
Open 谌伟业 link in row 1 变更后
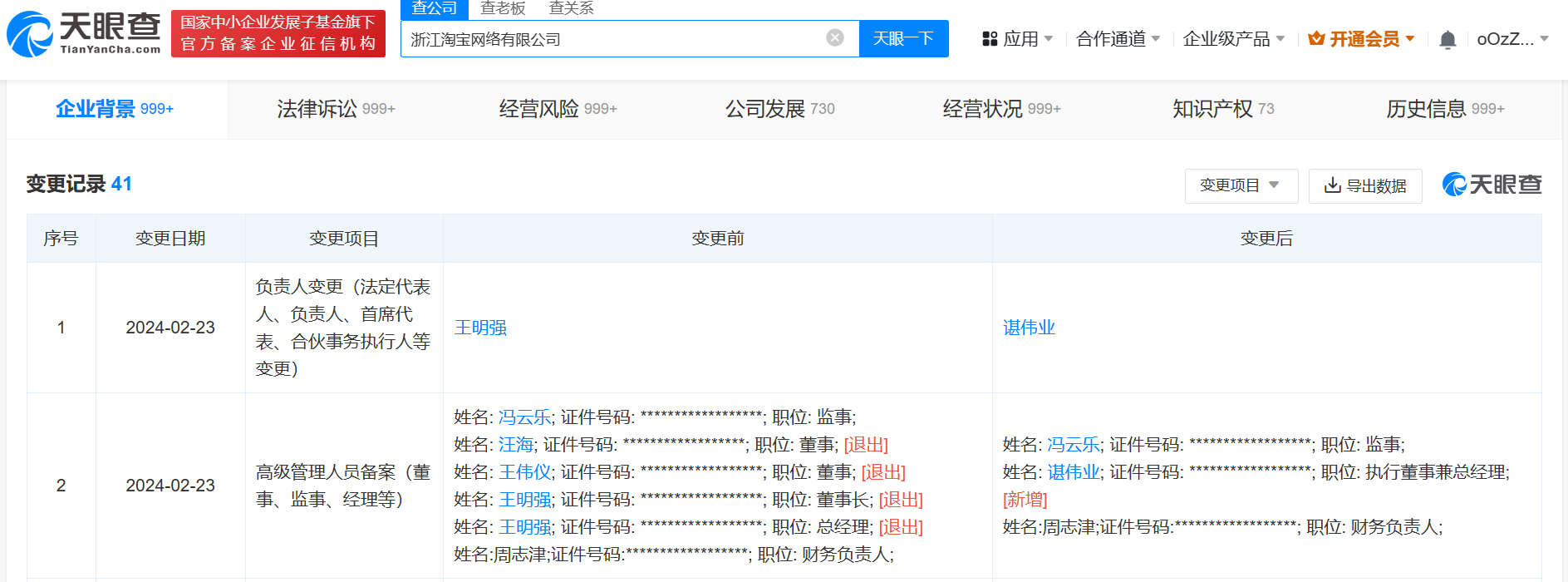pyautogui.click(x=1029, y=328)
